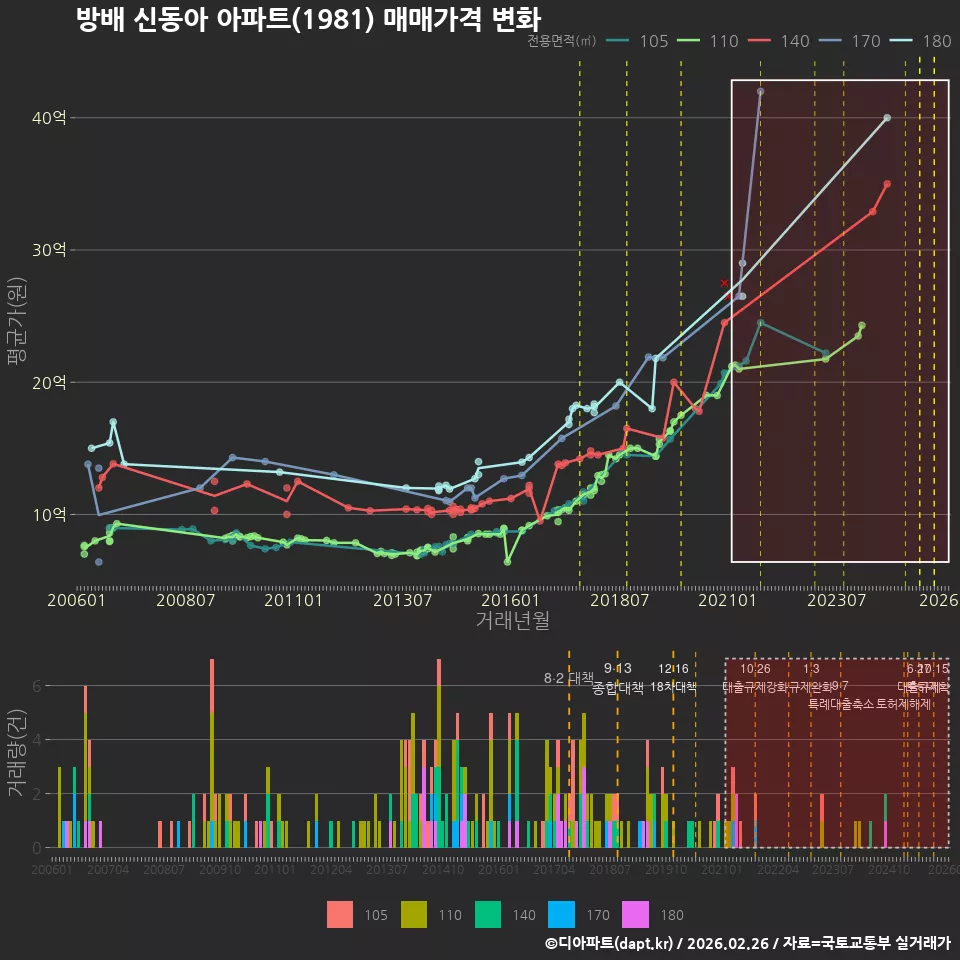960x960 pixels.
Task: Click the 170 line legend entry
Action: click(x=850, y=41)
